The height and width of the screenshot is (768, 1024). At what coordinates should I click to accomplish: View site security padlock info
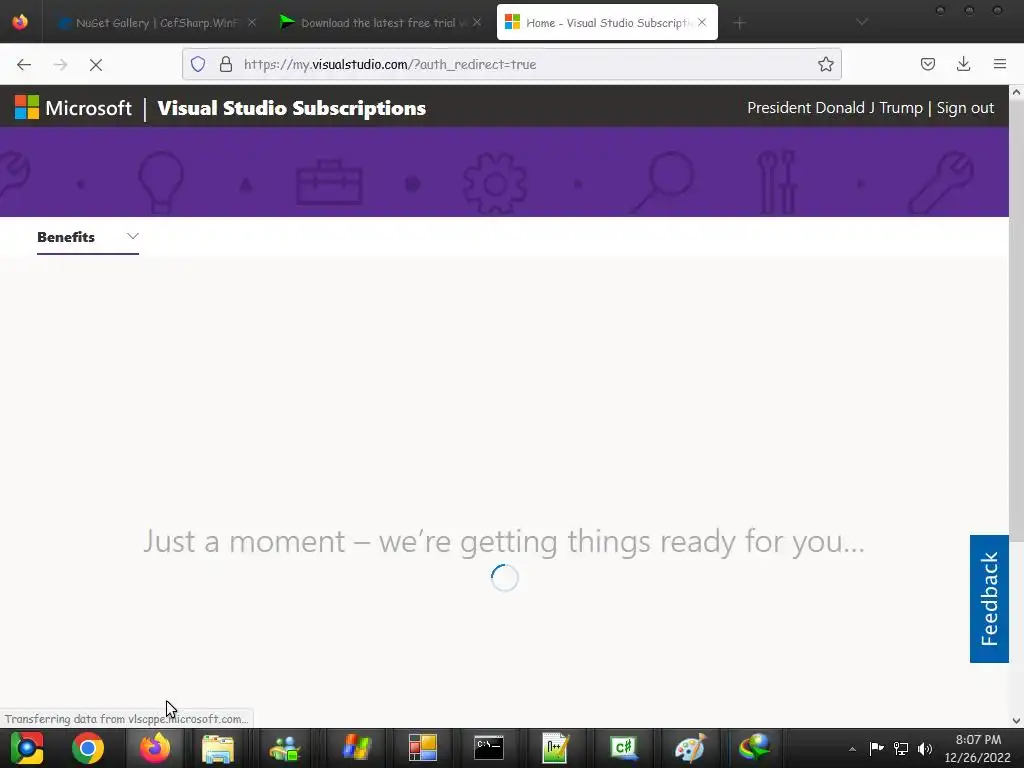pyautogui.click(x=226, y=64)
